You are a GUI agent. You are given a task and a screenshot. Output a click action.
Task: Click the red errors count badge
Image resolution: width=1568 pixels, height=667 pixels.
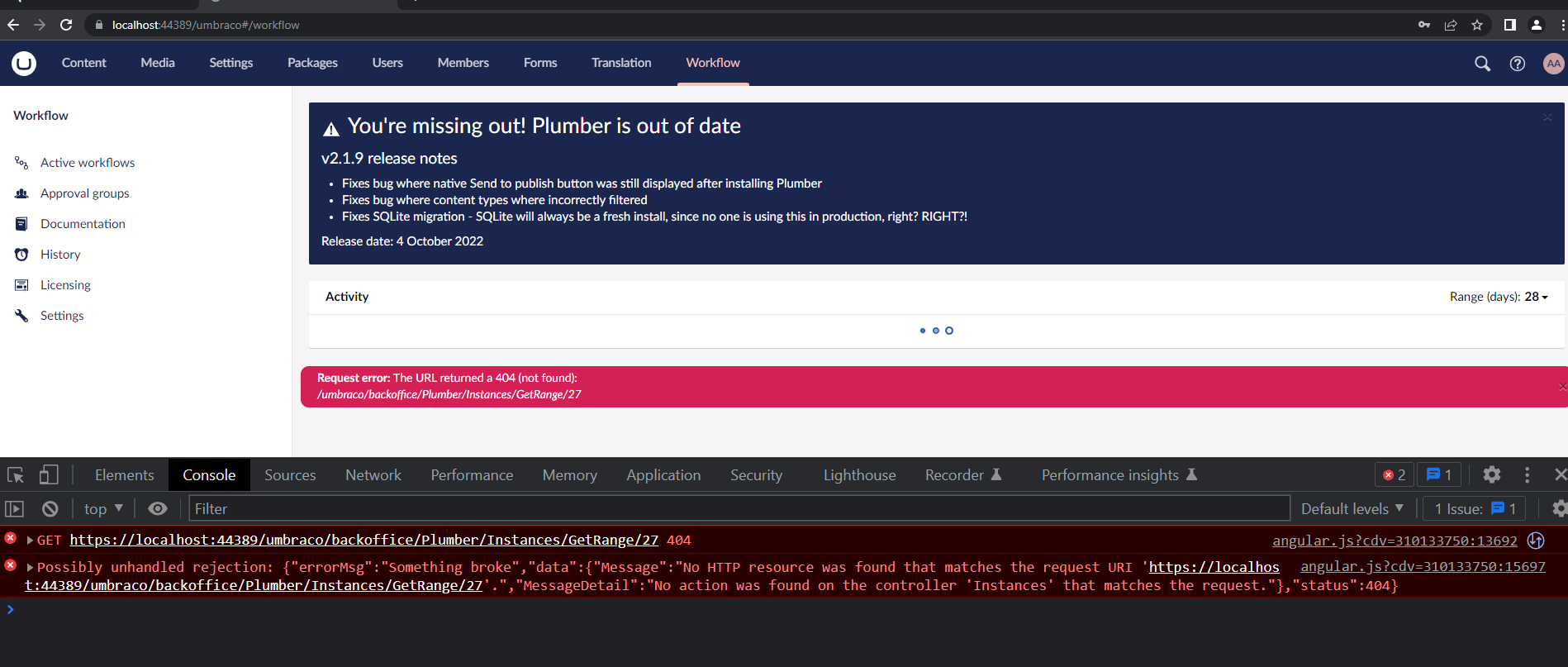(1395, 474)
